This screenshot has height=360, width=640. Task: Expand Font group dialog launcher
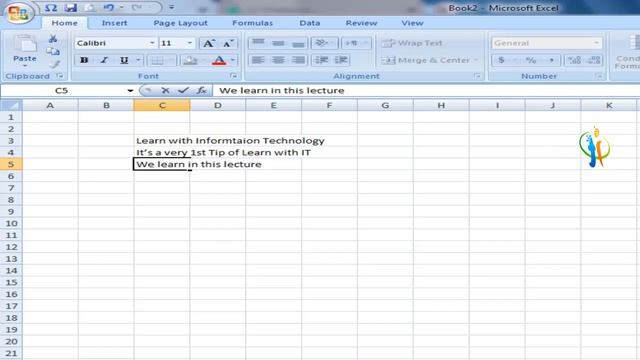click(x=233, y=76)
